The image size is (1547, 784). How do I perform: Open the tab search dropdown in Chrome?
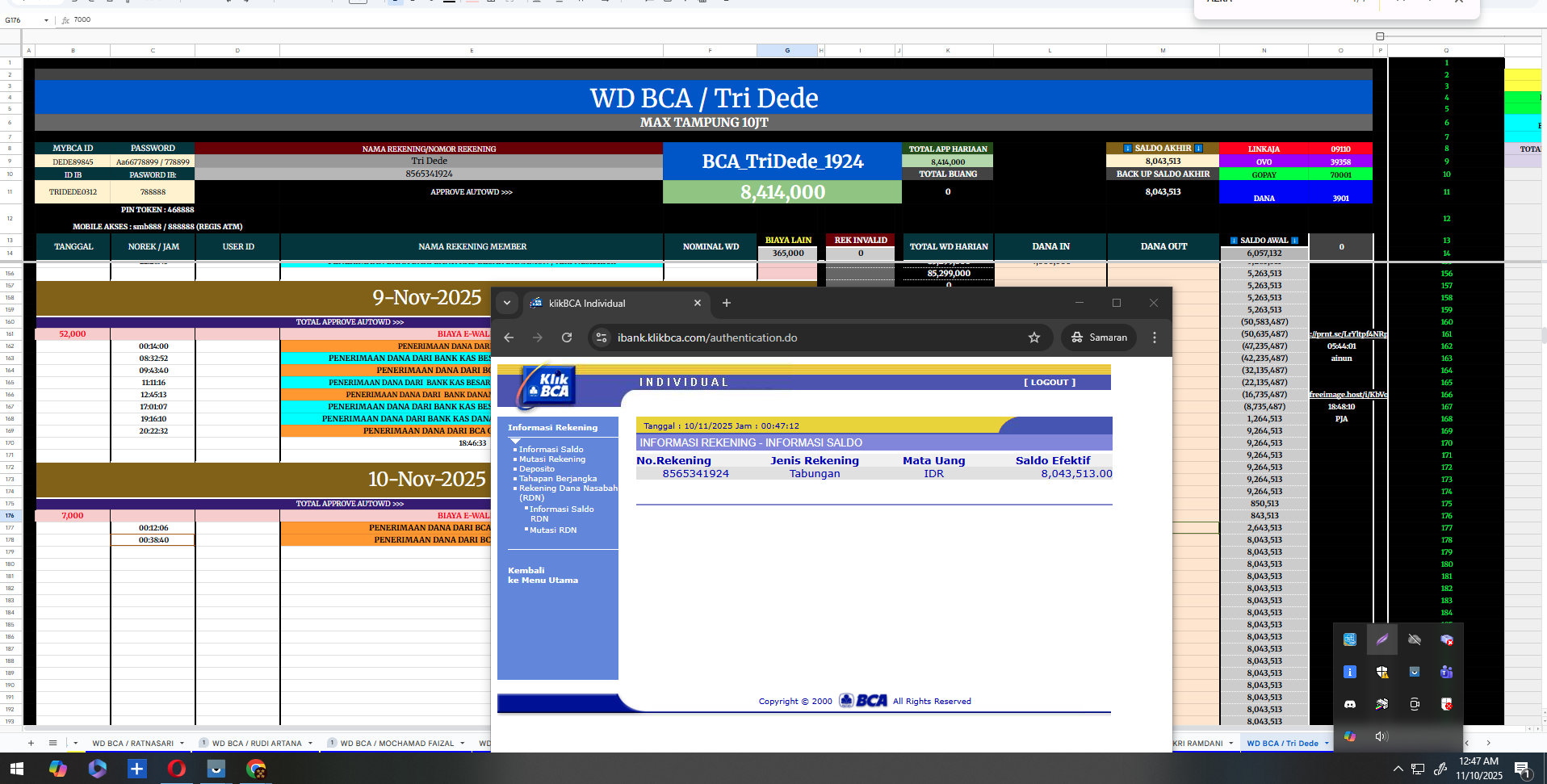pos(507,303)
